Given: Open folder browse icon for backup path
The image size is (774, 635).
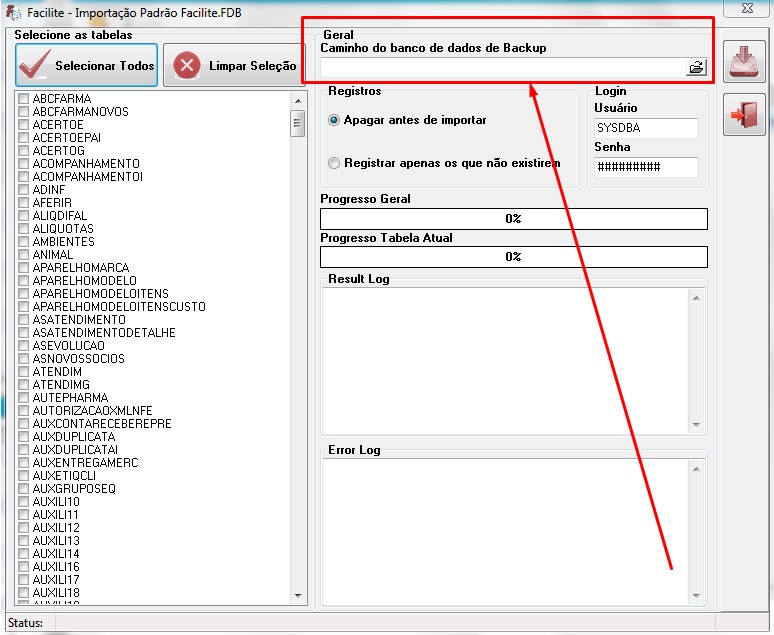Looking at the screenshot, I should click(x=696, y=67).
